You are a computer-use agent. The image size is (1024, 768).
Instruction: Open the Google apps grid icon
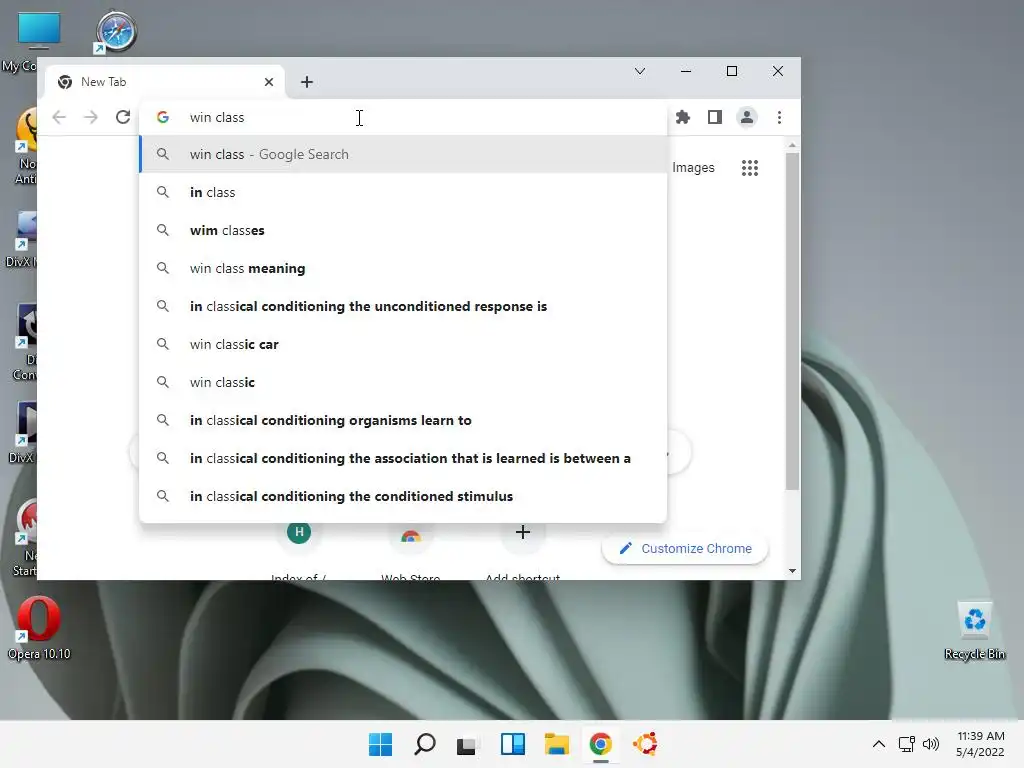[x=750, y=168]
